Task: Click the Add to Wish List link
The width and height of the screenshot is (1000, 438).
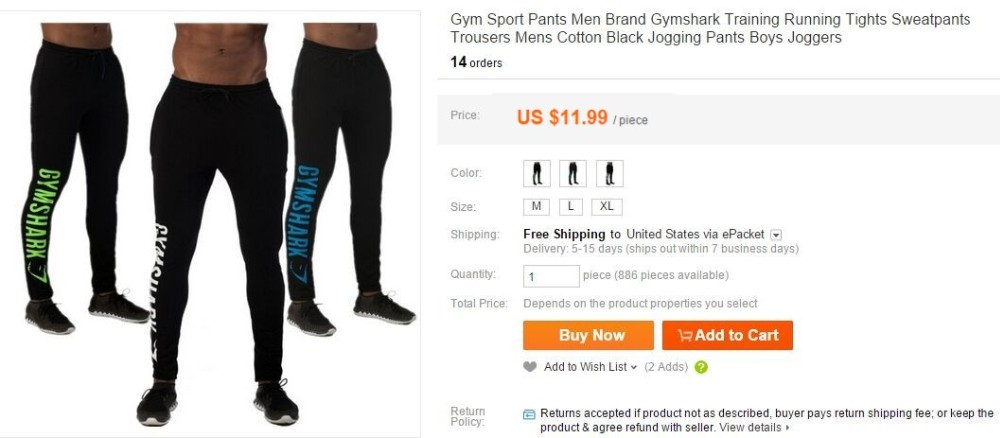Action: [585, 367]
